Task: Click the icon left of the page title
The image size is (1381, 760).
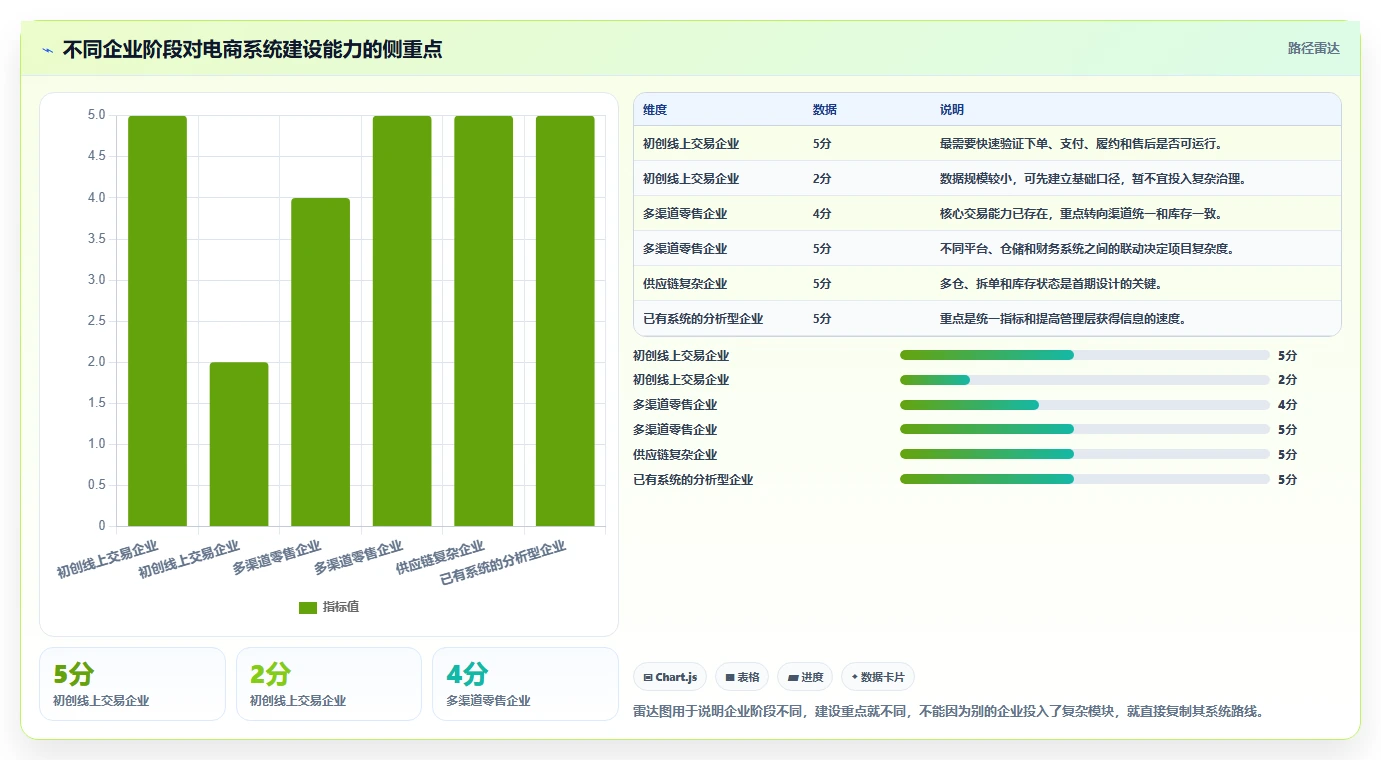Action: pos(47,50)
